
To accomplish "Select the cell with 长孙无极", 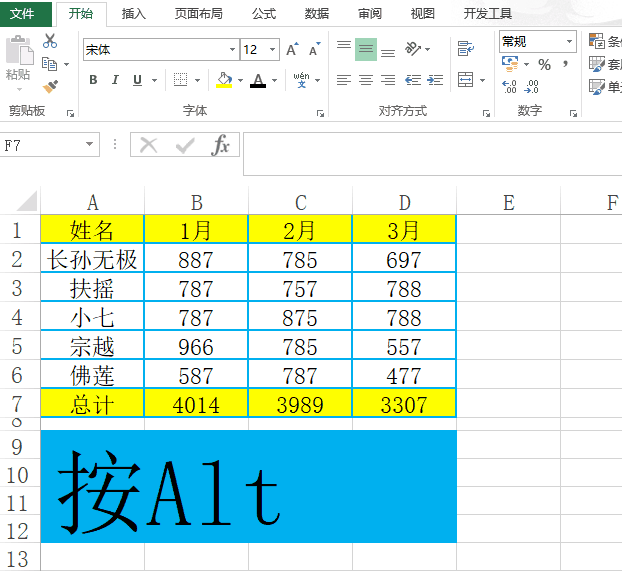I will [x=92, y=258].
